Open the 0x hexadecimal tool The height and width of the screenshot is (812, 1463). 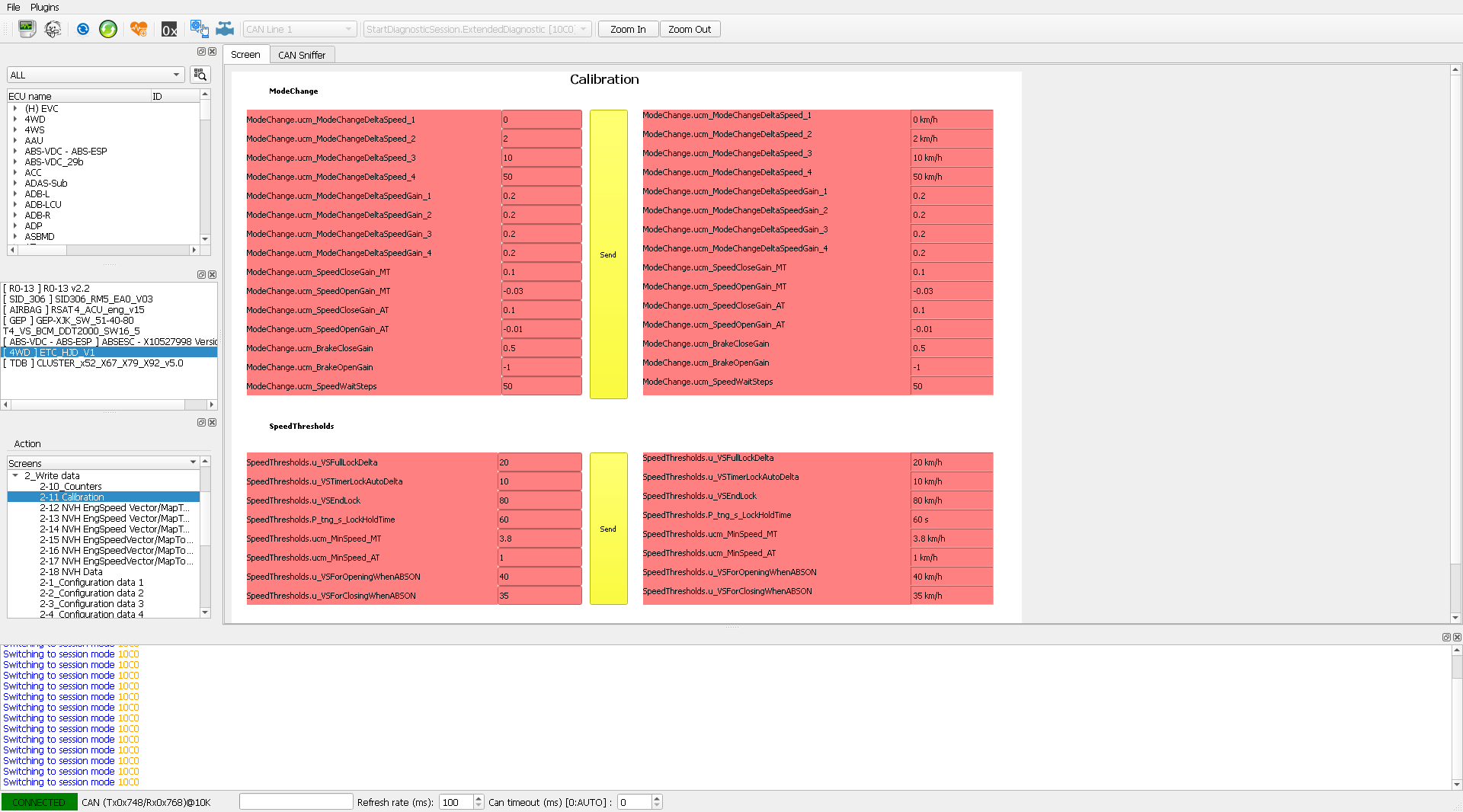169,29
